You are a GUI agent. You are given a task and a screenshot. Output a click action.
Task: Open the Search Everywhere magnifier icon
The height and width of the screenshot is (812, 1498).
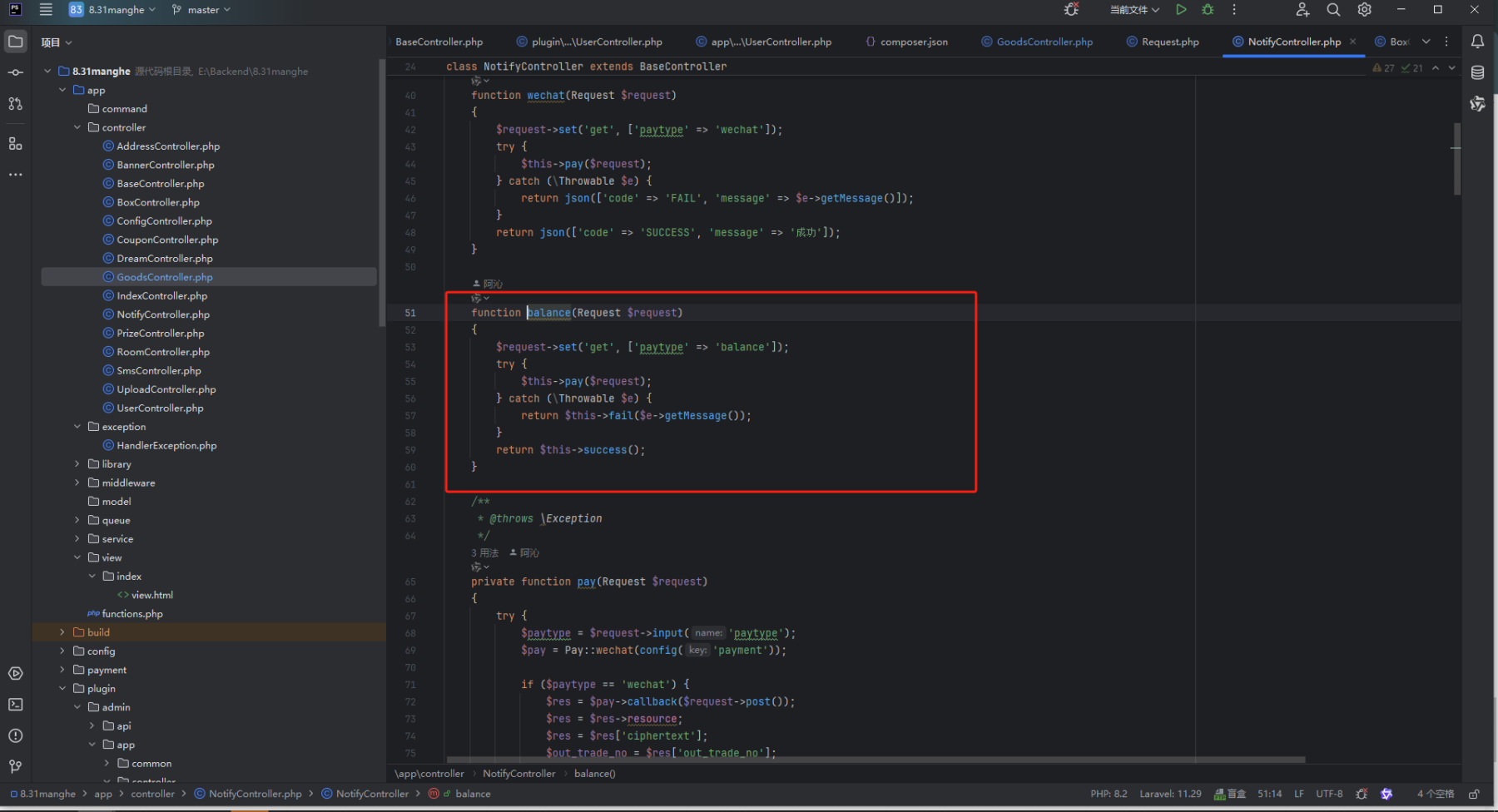tap(1333, 10)
